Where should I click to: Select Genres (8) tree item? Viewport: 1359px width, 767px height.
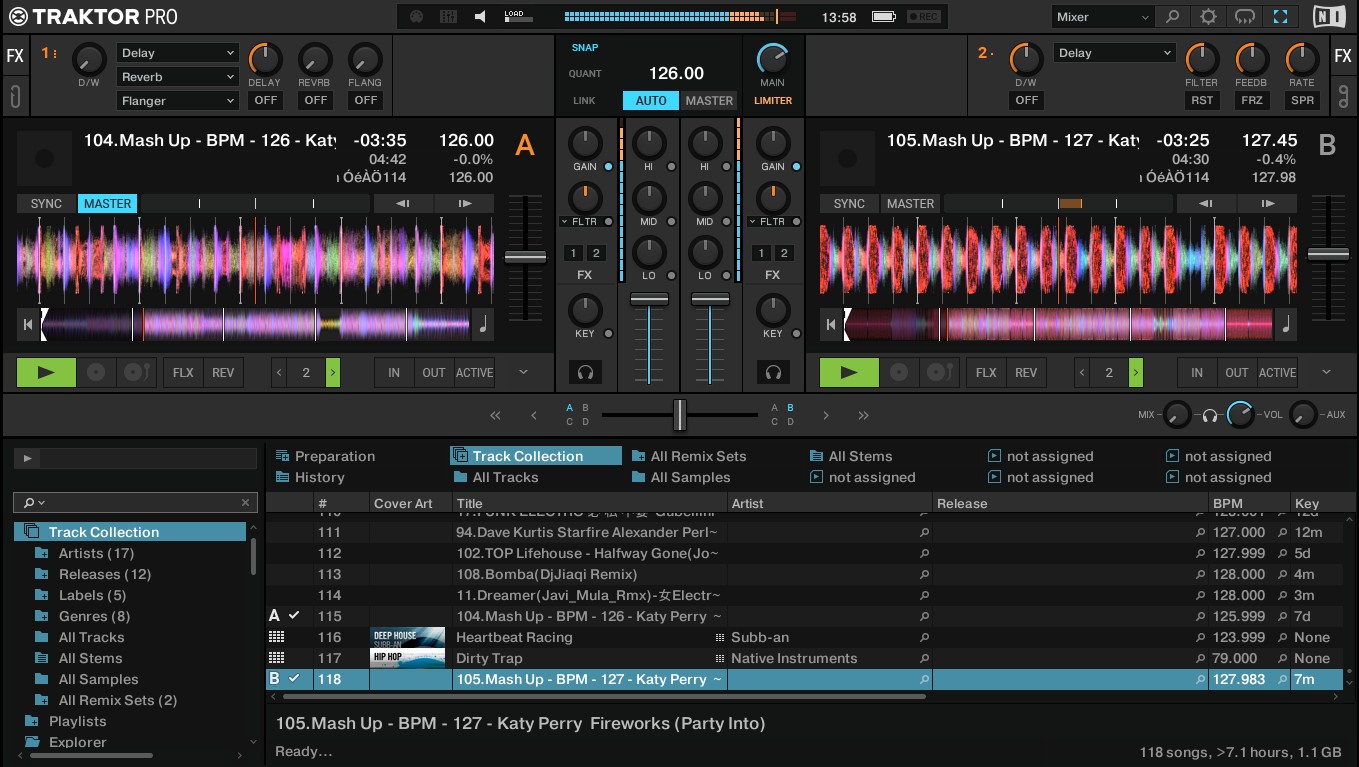pos(94,616)
